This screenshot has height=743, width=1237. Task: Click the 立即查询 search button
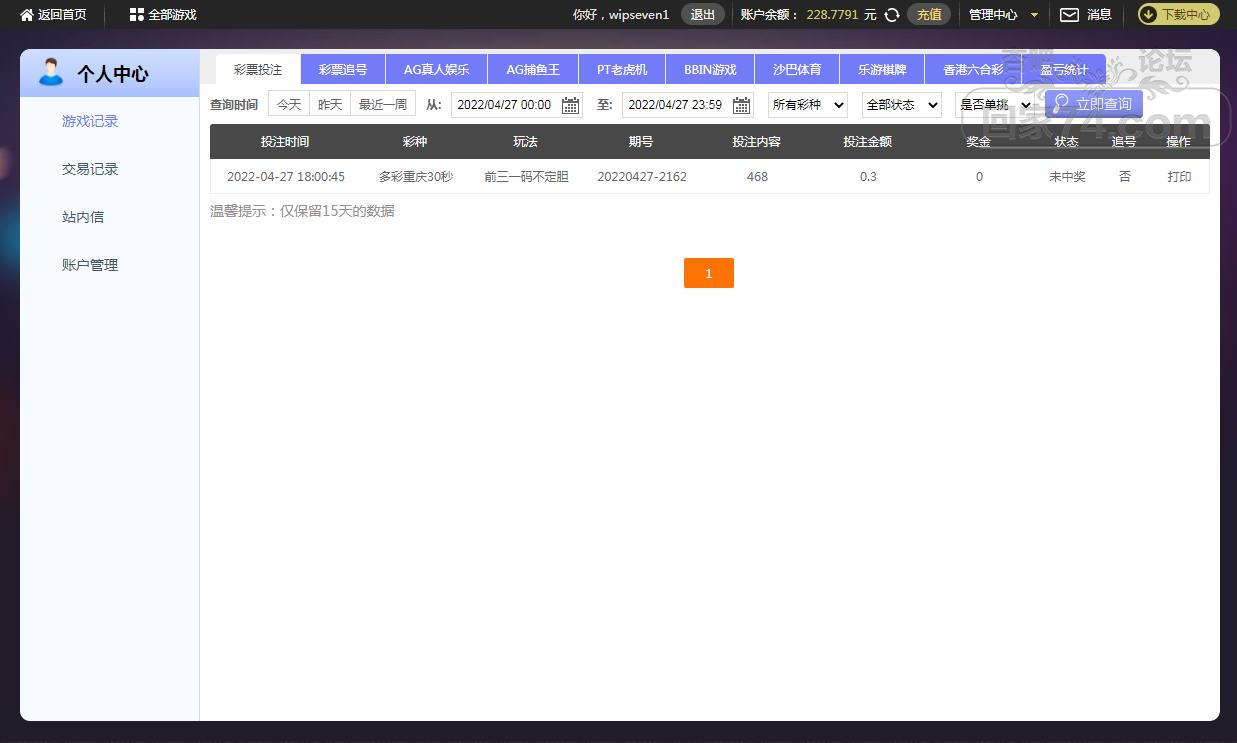pos(1093,104)
